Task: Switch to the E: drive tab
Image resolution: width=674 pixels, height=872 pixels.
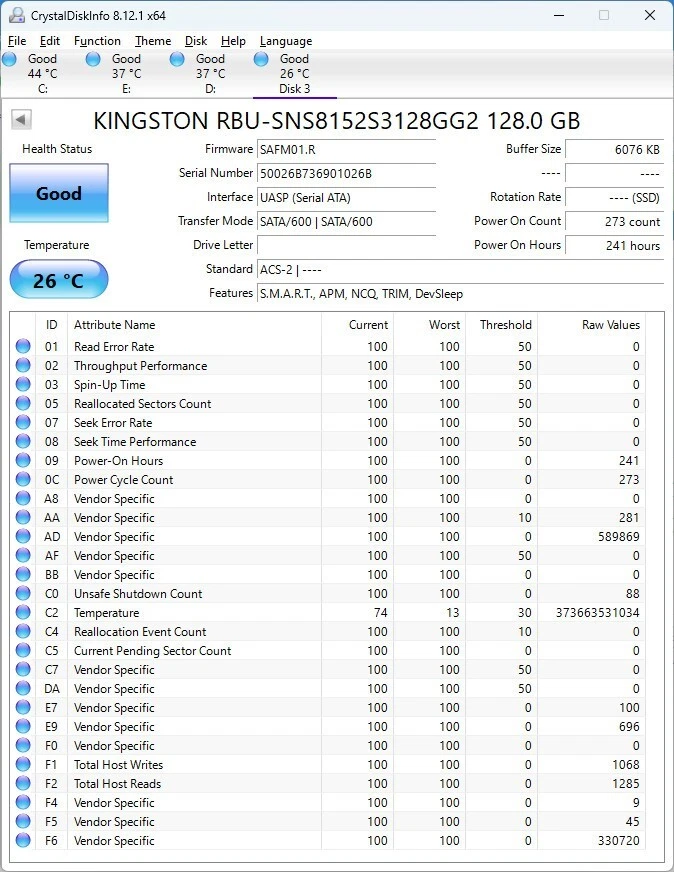Action: (127, 73)
